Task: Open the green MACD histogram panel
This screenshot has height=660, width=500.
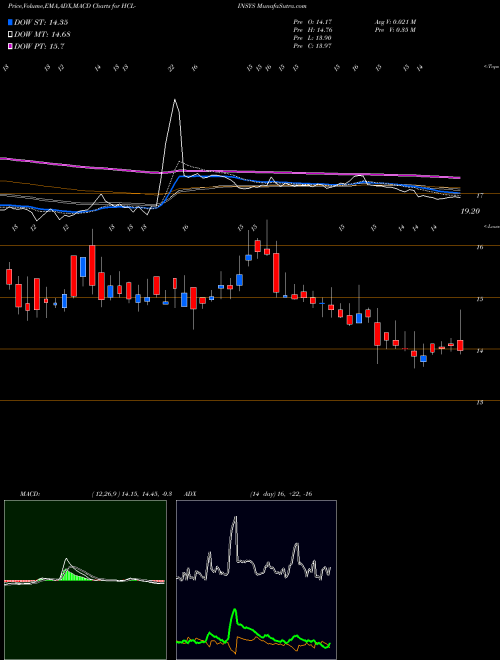Action: pyautogui.click(x=85, y=580)
